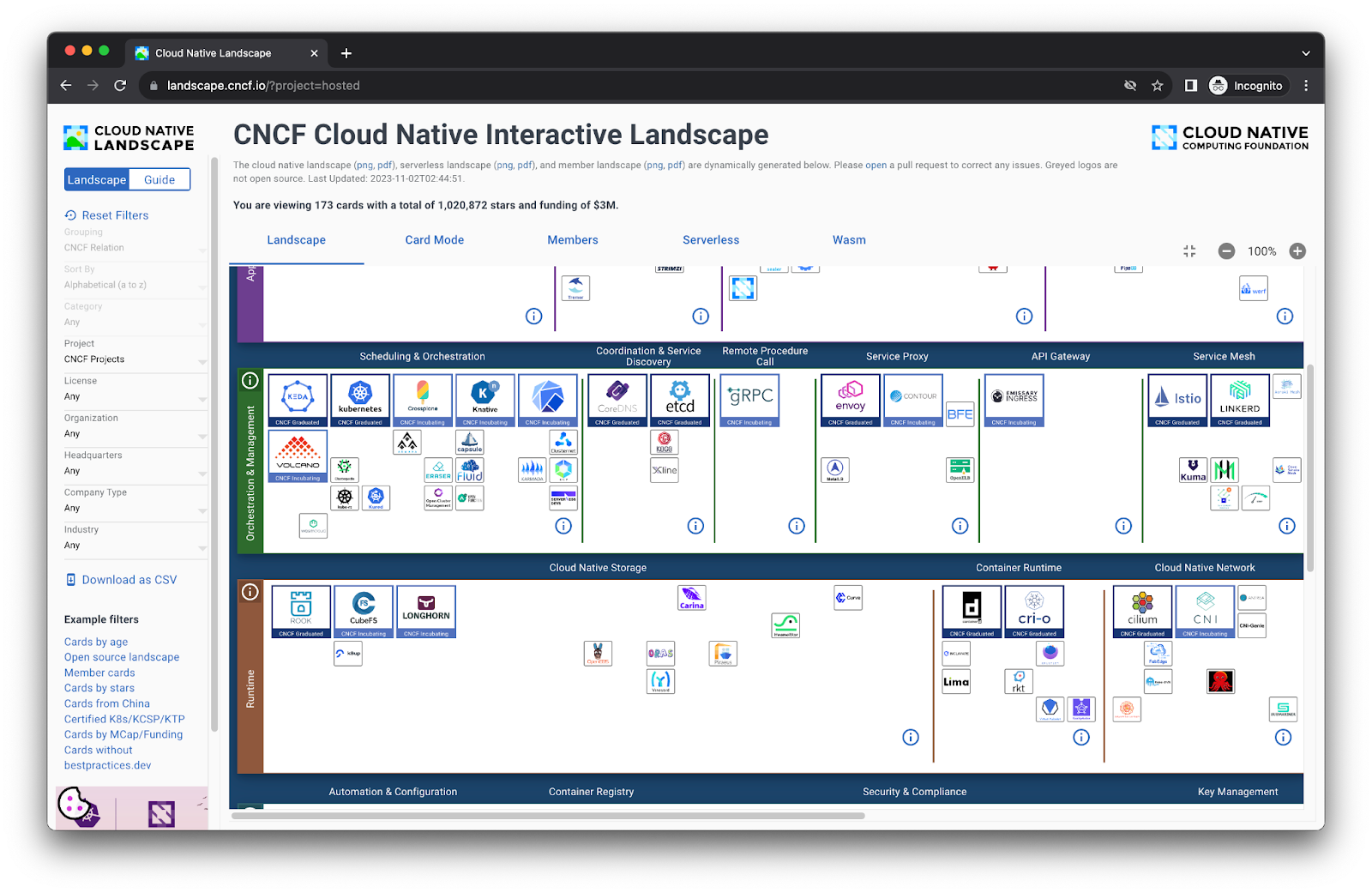
Task: Open the Cards by age filter
Action: pos(96,642)
